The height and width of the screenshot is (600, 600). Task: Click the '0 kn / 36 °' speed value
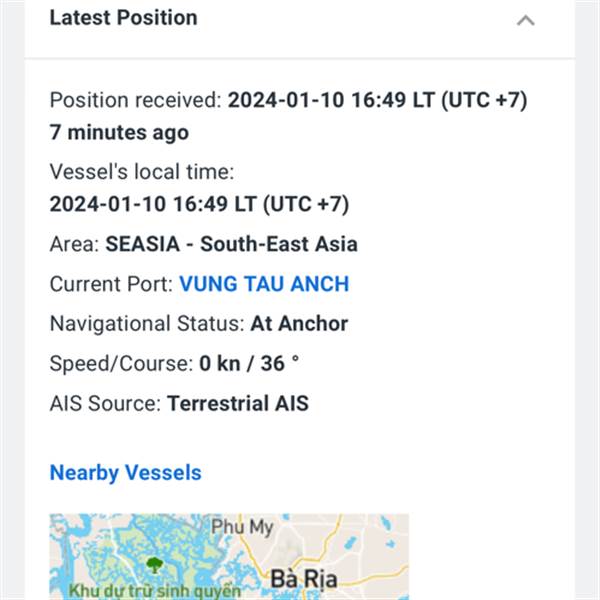click(x=249, y=363)
